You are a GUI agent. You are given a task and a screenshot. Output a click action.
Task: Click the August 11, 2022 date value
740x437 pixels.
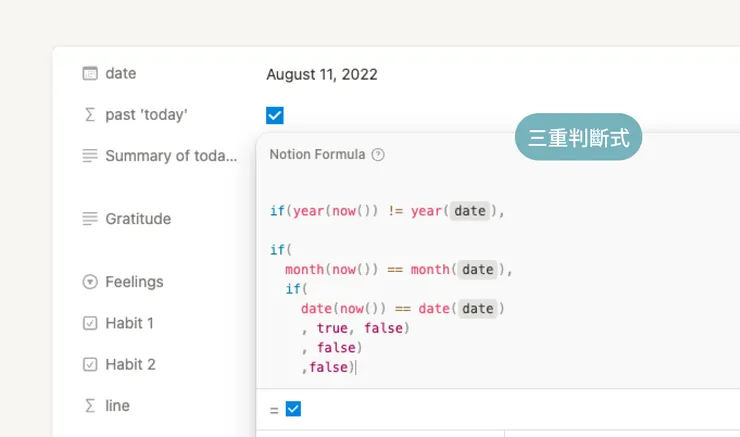(322, 74)
